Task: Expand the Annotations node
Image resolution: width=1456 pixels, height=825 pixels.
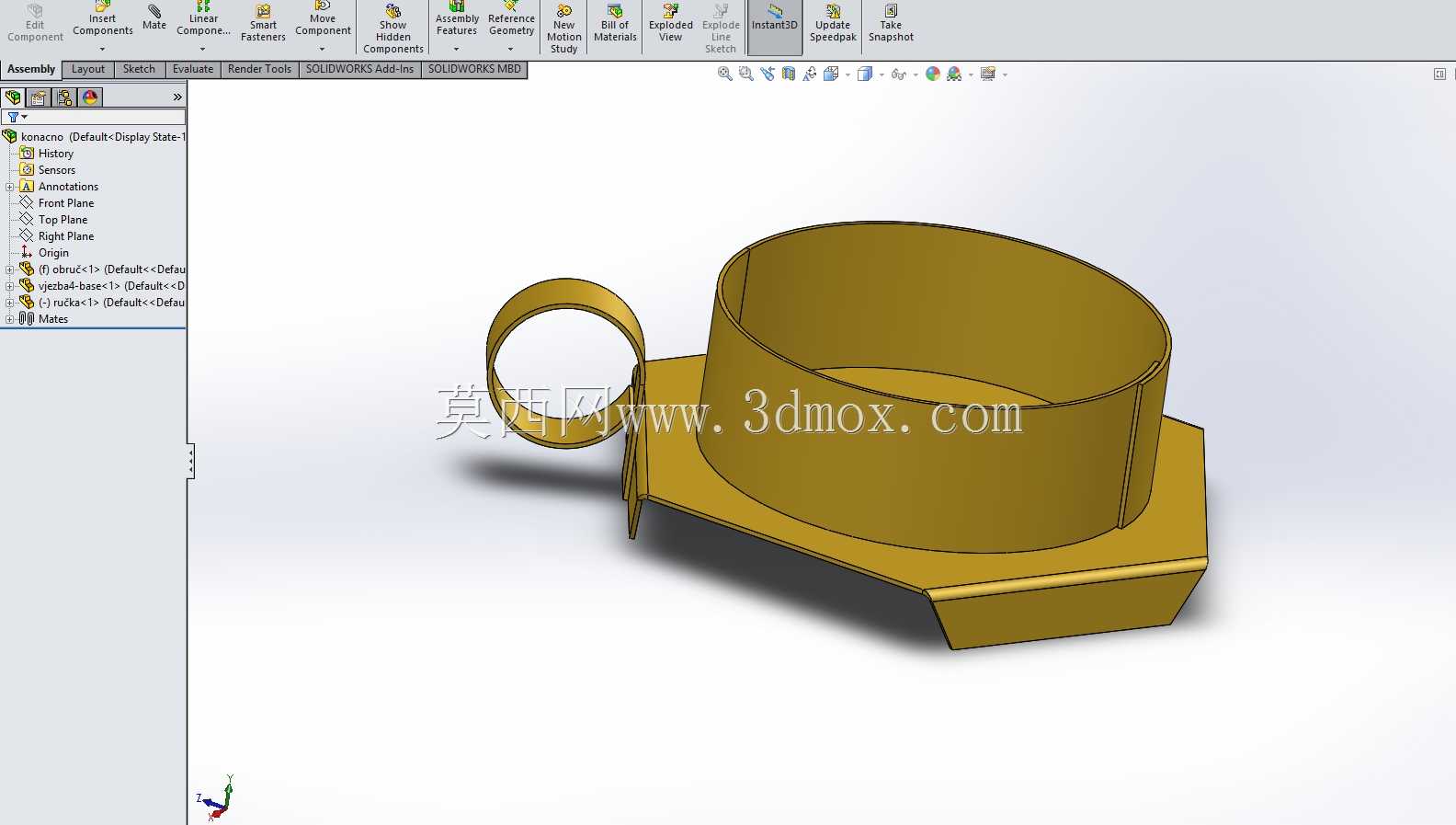Action: pyautogui.click(x=10, y=187)
